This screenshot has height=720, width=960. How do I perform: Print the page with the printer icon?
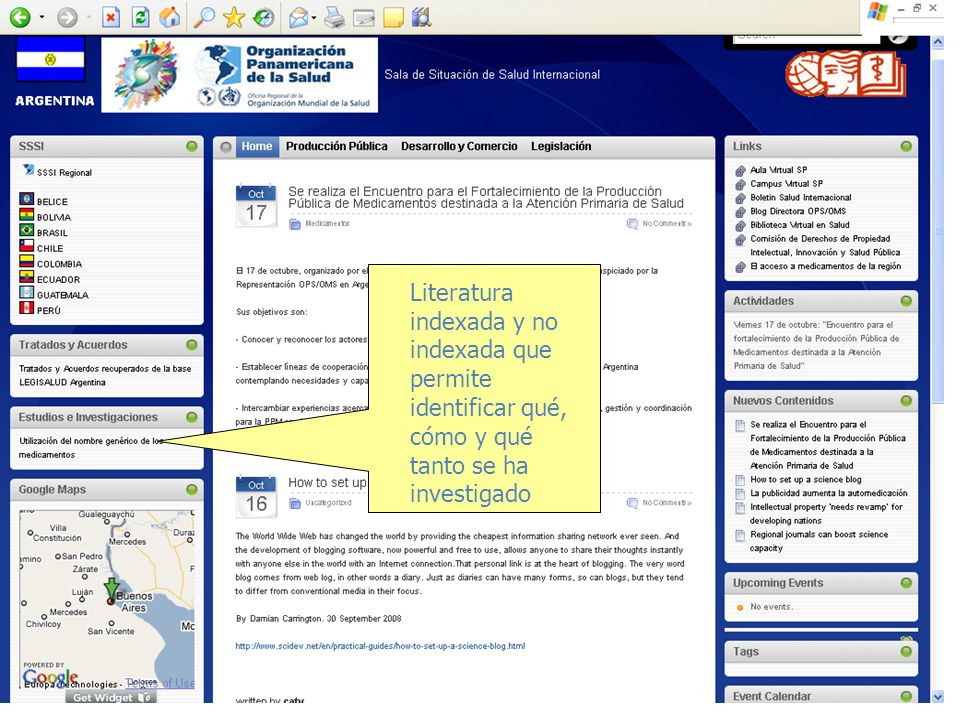(334, 17)
